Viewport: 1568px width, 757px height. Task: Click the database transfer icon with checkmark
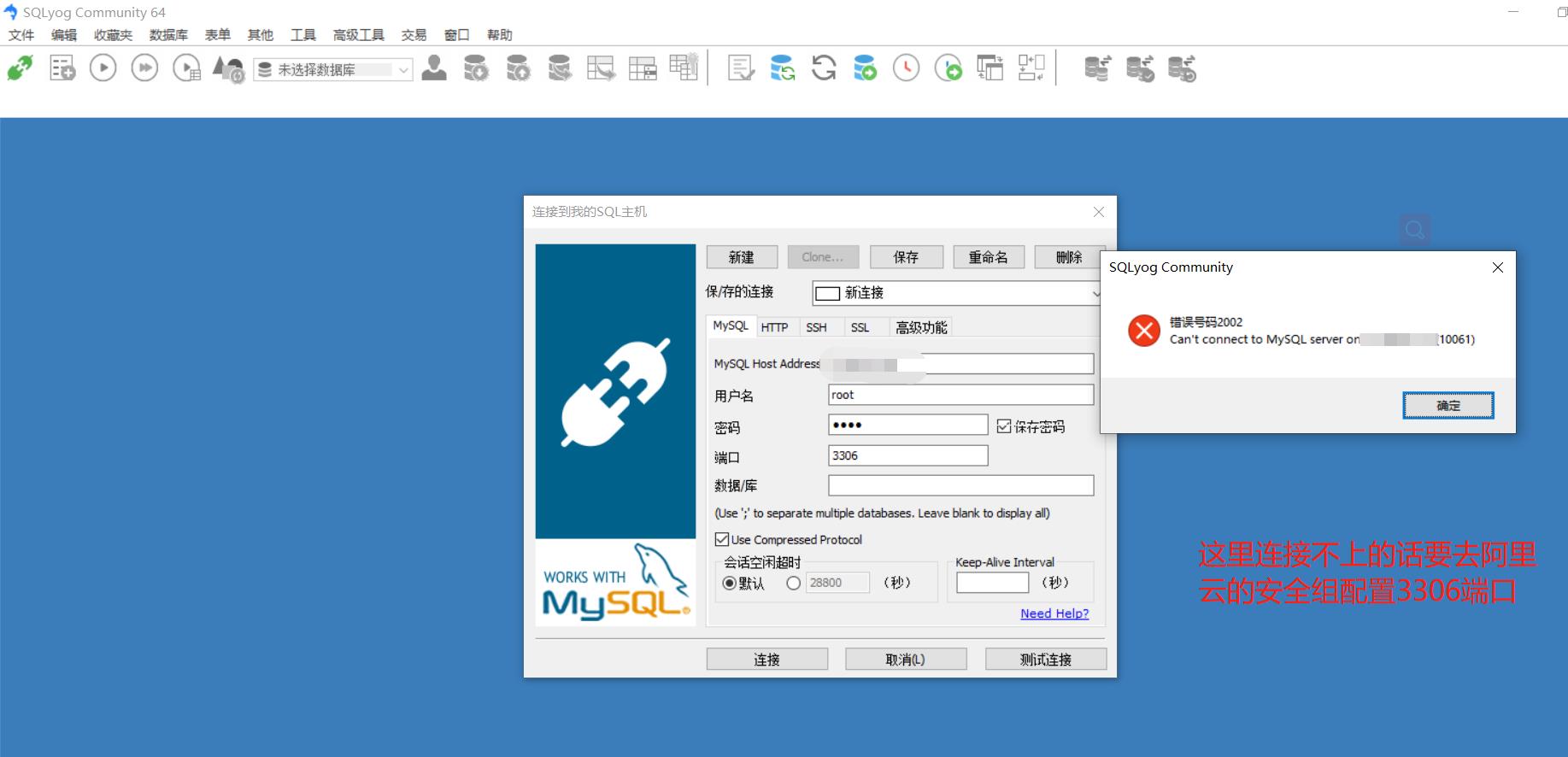pos(1140,68)
